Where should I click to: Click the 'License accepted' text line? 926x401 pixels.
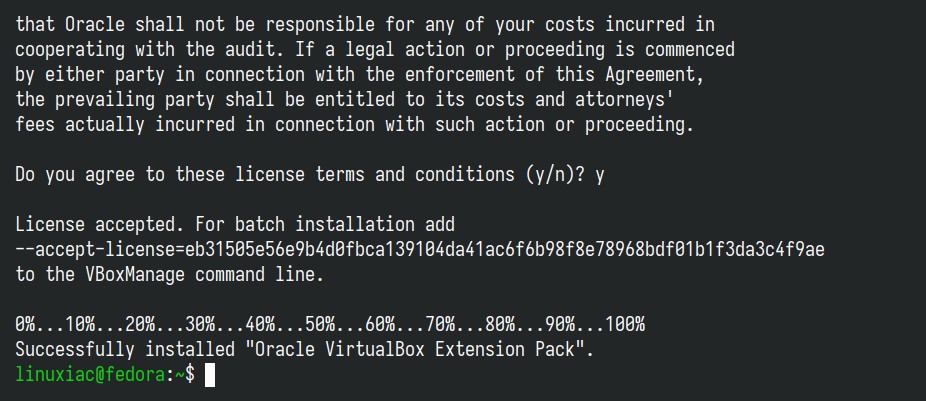235,225
